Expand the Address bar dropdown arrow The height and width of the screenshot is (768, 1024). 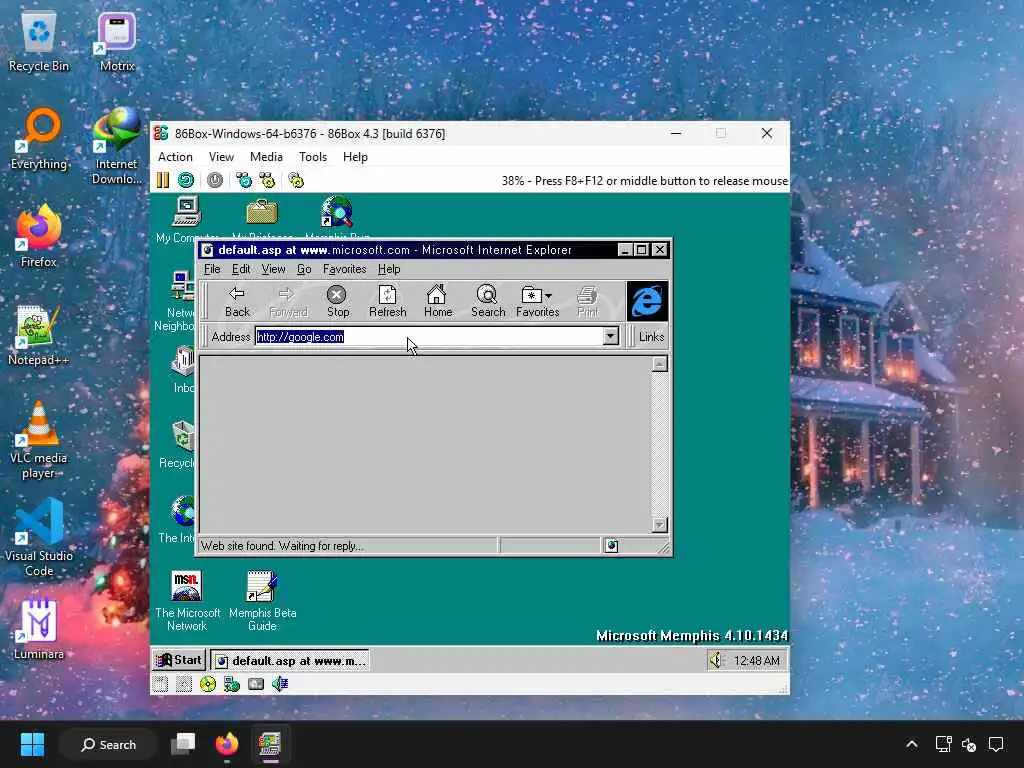point(611,336)
